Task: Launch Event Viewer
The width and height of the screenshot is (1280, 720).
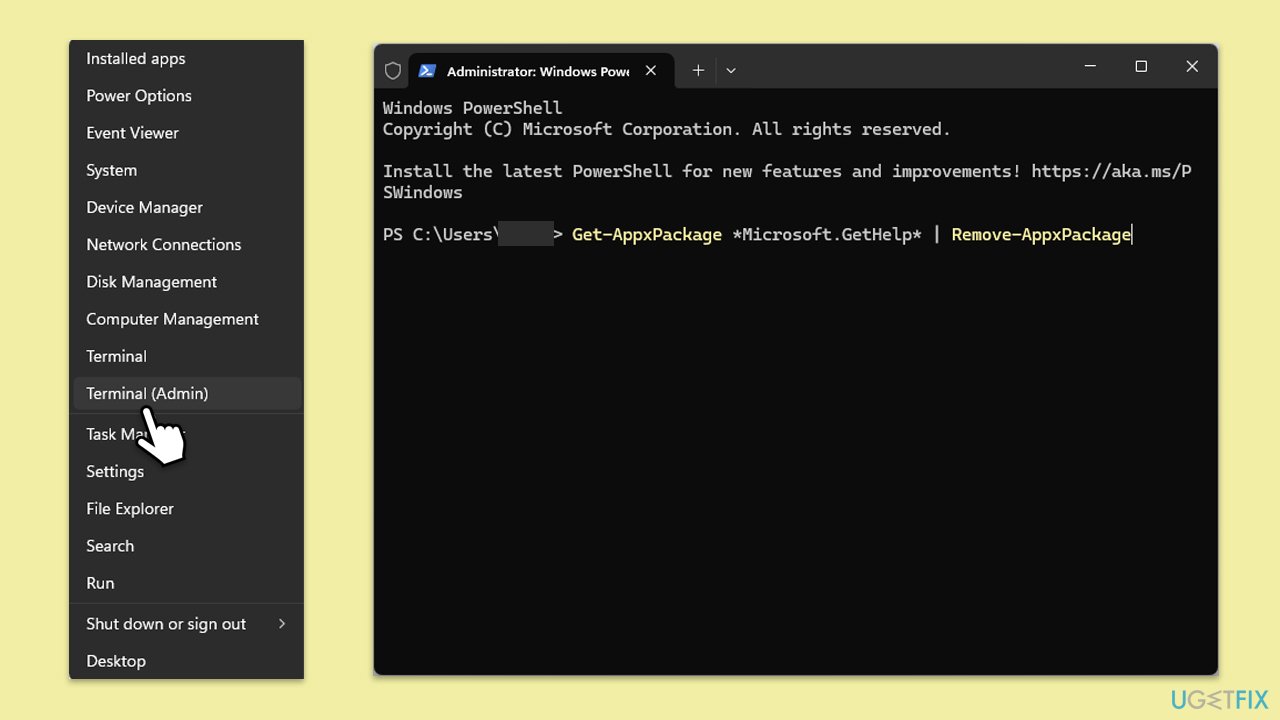Action: point(187,133)
